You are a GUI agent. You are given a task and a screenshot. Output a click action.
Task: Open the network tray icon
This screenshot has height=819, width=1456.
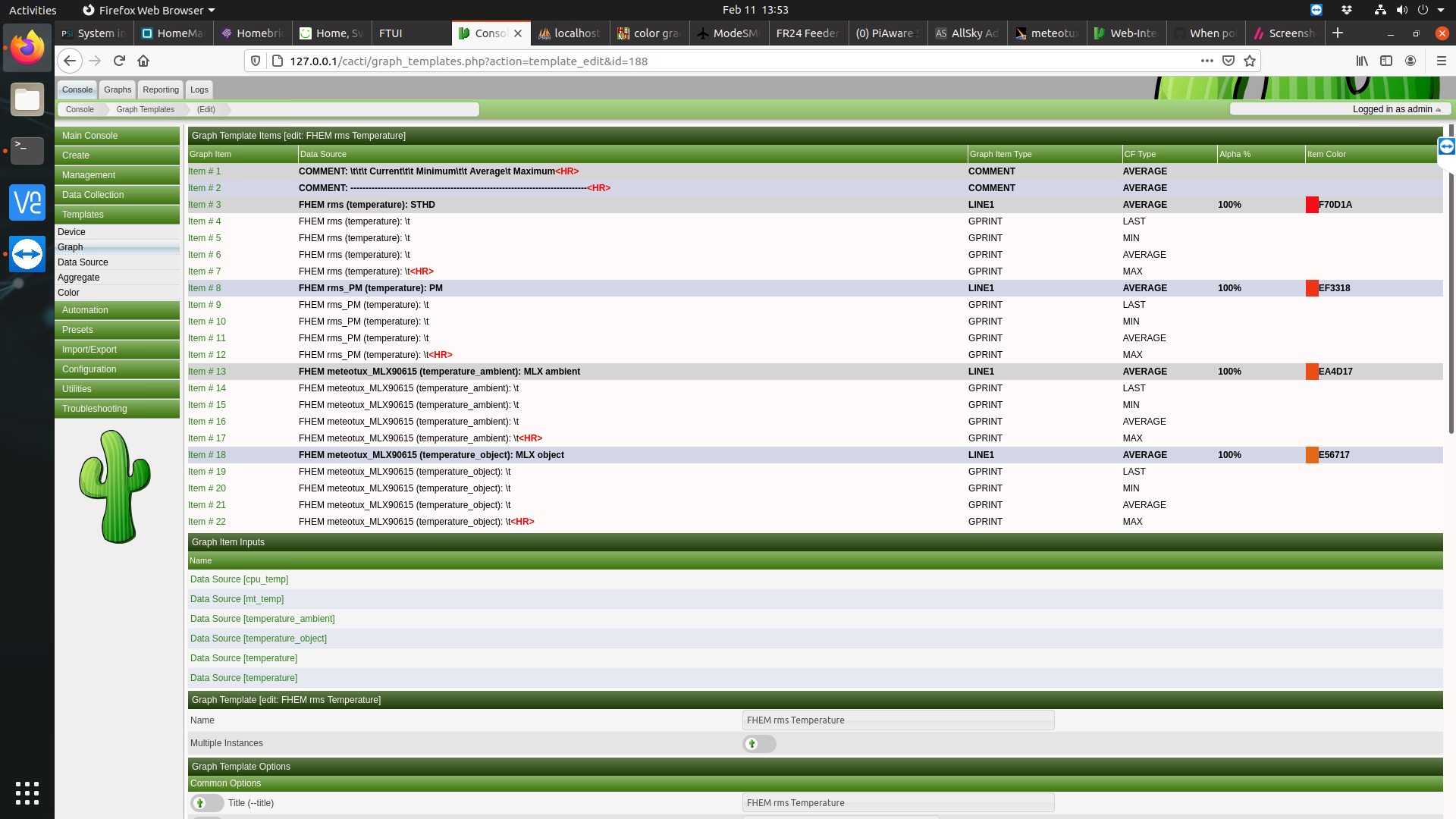point(1380,10)
